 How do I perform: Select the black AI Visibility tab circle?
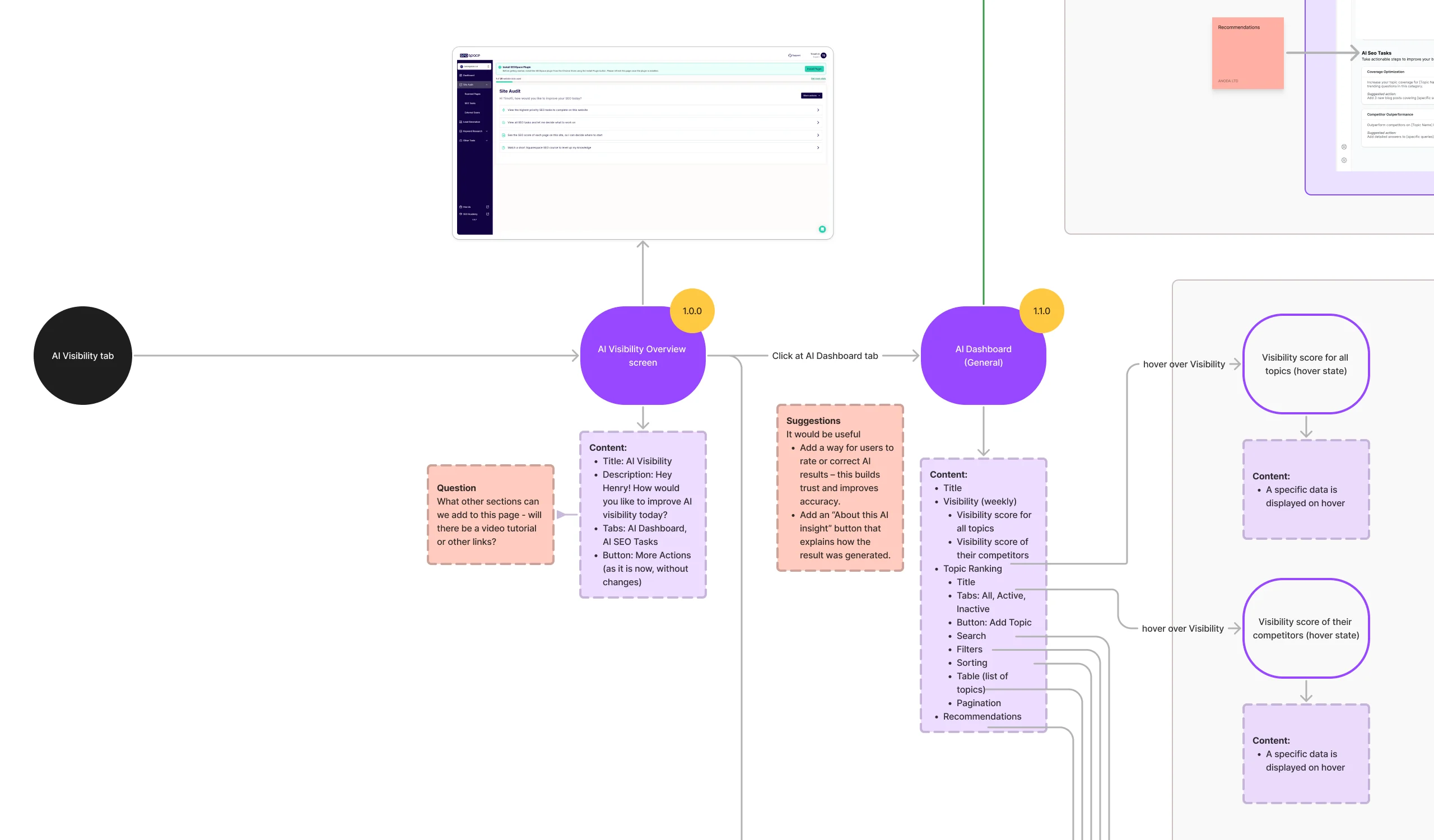pyautogui.click(x=83, y=356)
